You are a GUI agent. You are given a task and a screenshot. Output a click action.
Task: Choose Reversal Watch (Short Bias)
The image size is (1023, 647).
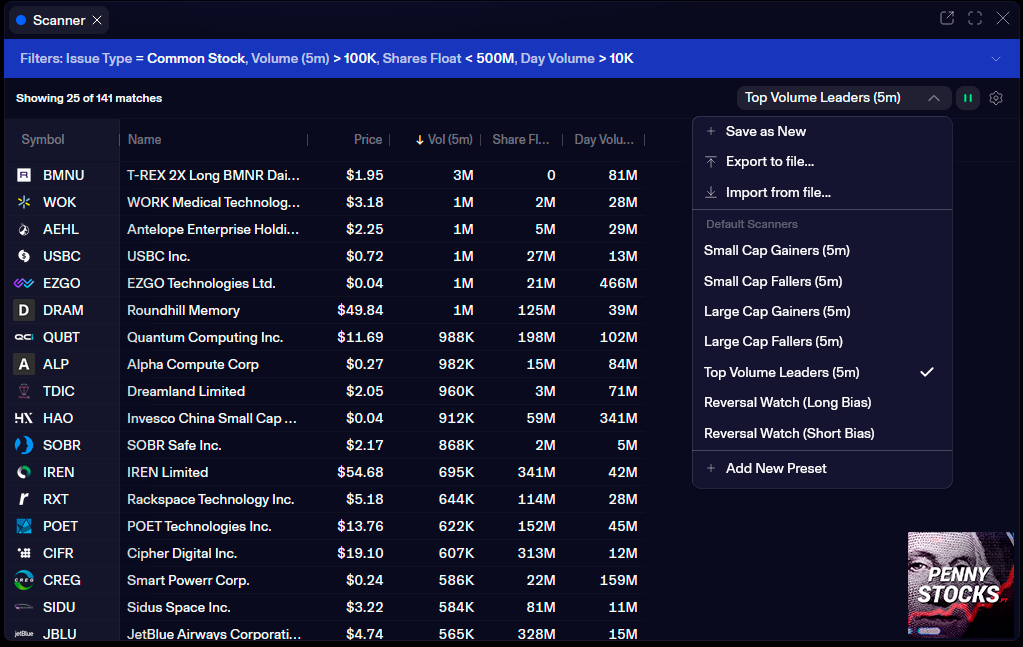[789, 433]
